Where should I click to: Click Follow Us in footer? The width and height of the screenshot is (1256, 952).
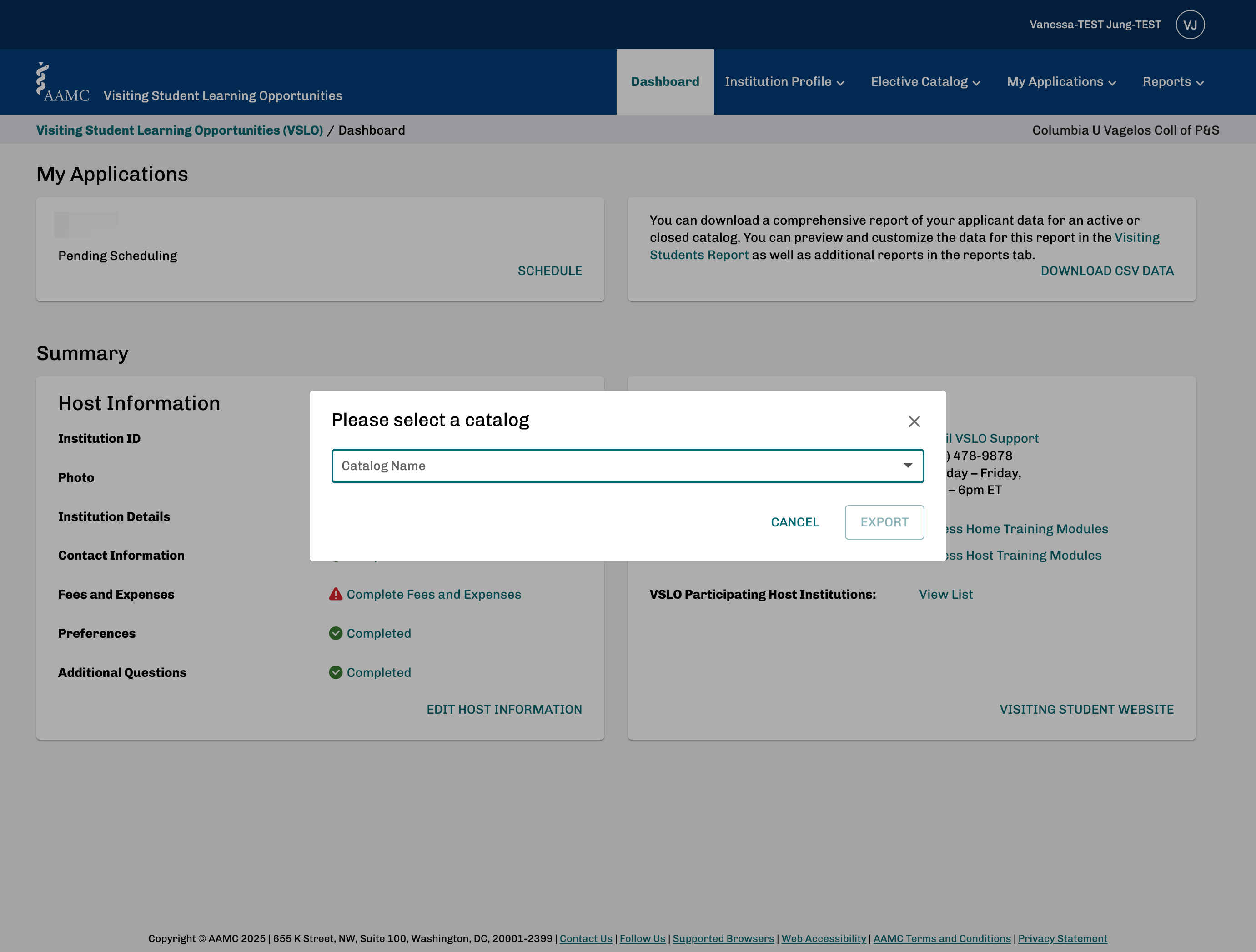coord(642,938)
